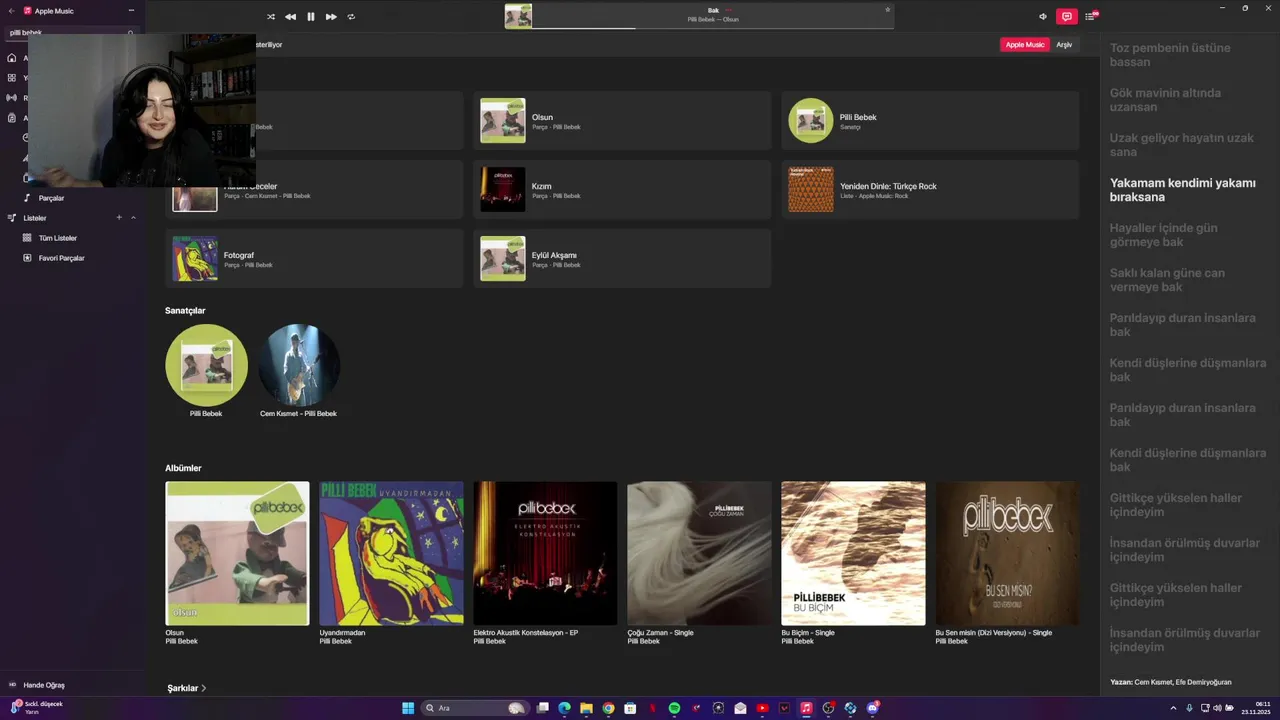The height and width of the screenshot is (720, 1280).
Task: Show hidden system tray icons
Action: (1173, 708)
